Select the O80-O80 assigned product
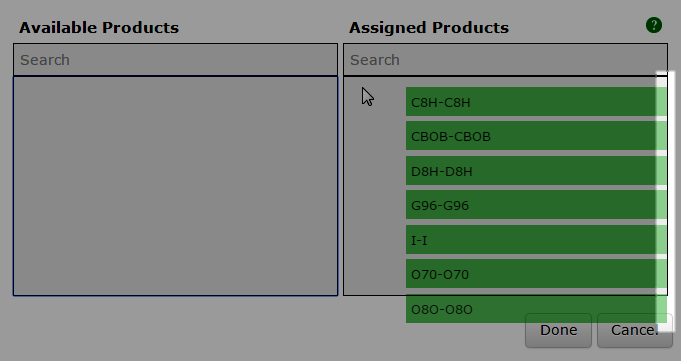Screen dimensions: 681x361 point(531,309)
